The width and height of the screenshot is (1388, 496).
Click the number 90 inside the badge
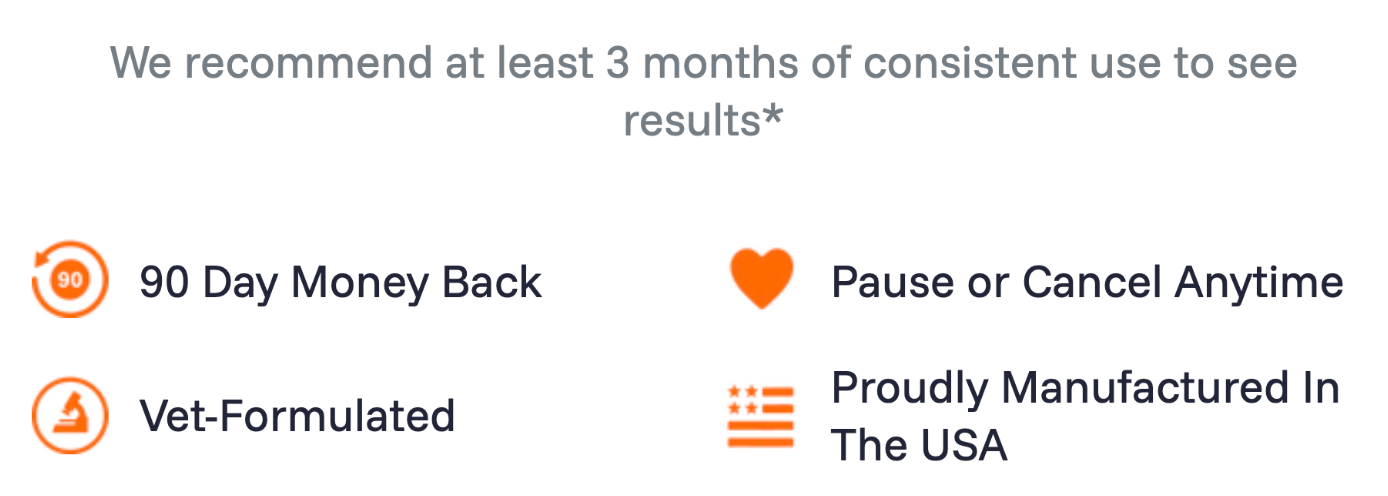pos(69,280)
